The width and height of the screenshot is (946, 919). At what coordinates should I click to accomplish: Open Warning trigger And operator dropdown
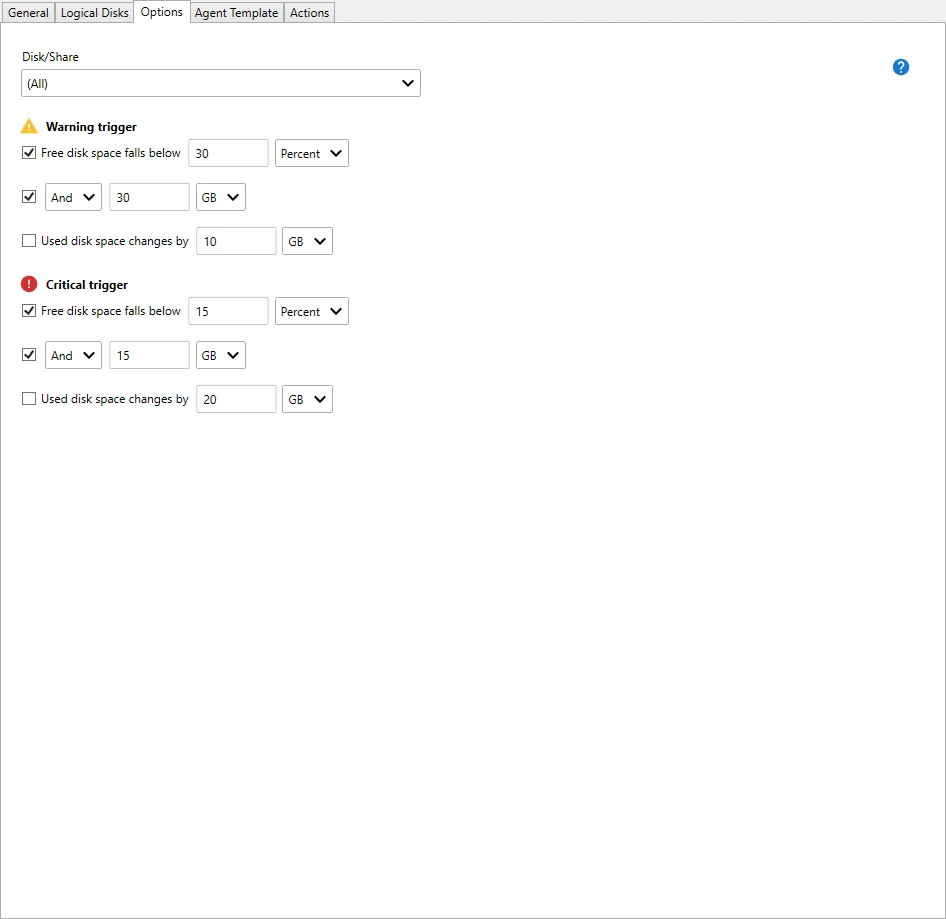pyautogui.click(x=73, y=197)
